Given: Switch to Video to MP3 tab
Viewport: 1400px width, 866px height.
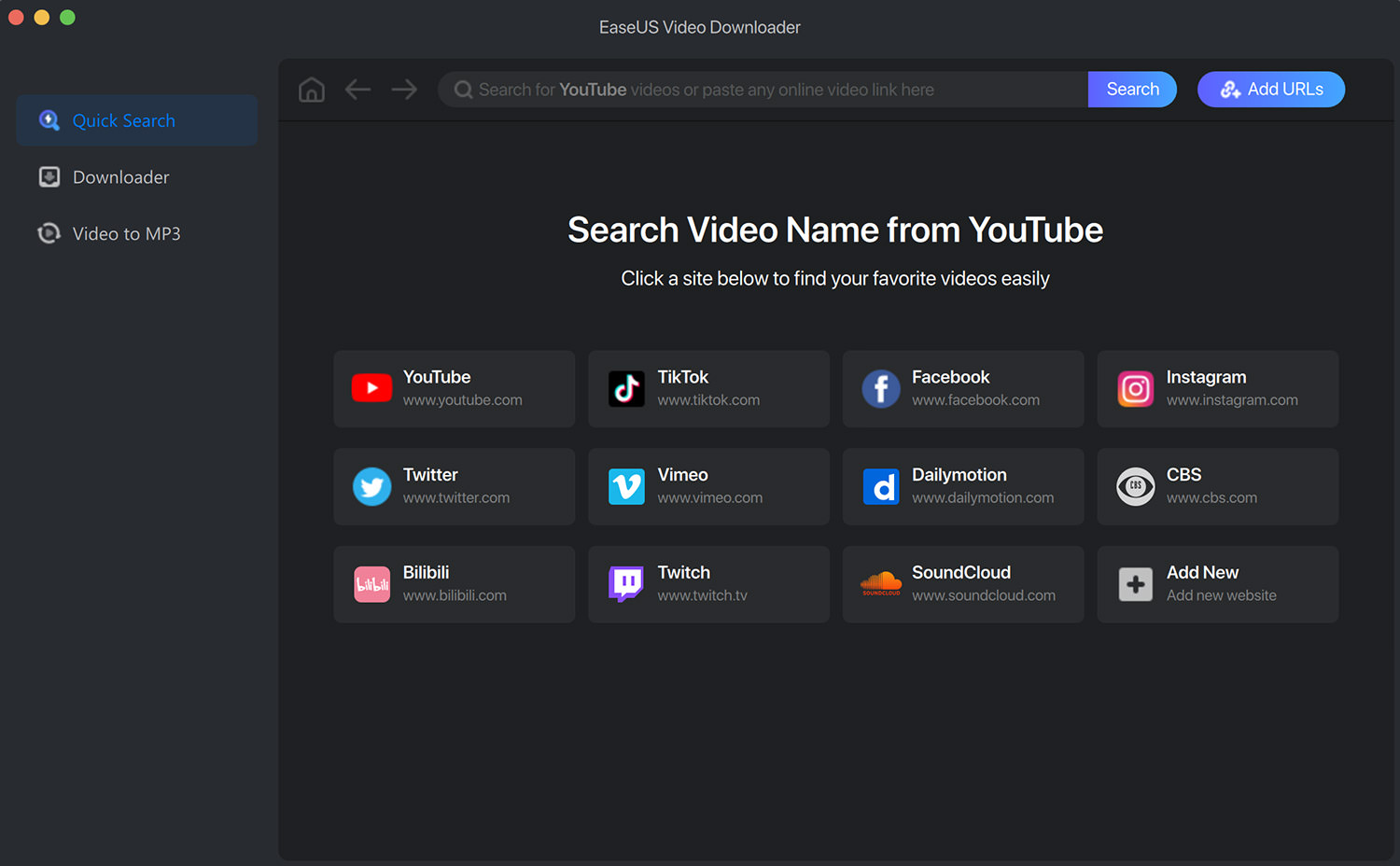Looking at the screenshot, I should pyautogui.click(x=137, y=233).
